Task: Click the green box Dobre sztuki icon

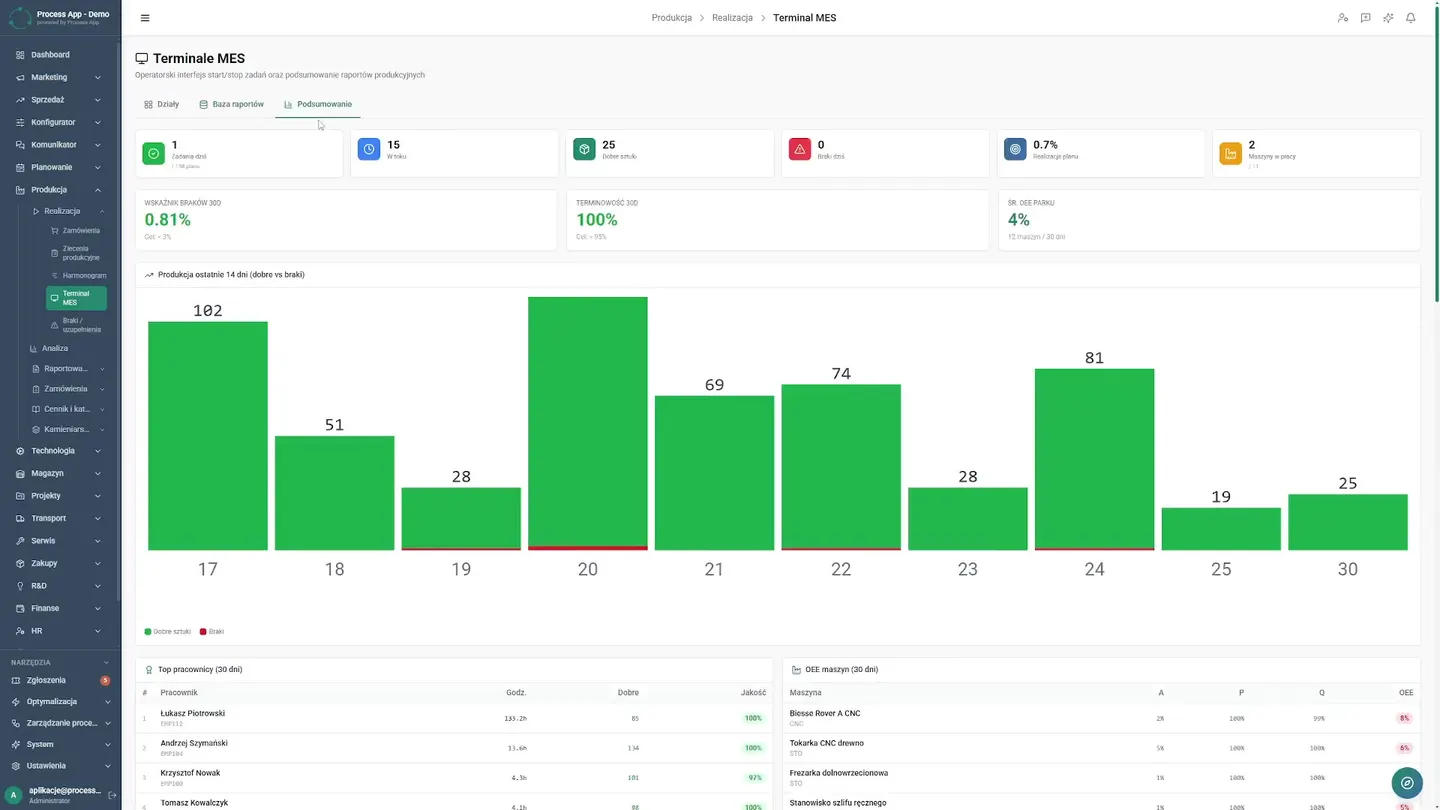Action: [584, 149]
